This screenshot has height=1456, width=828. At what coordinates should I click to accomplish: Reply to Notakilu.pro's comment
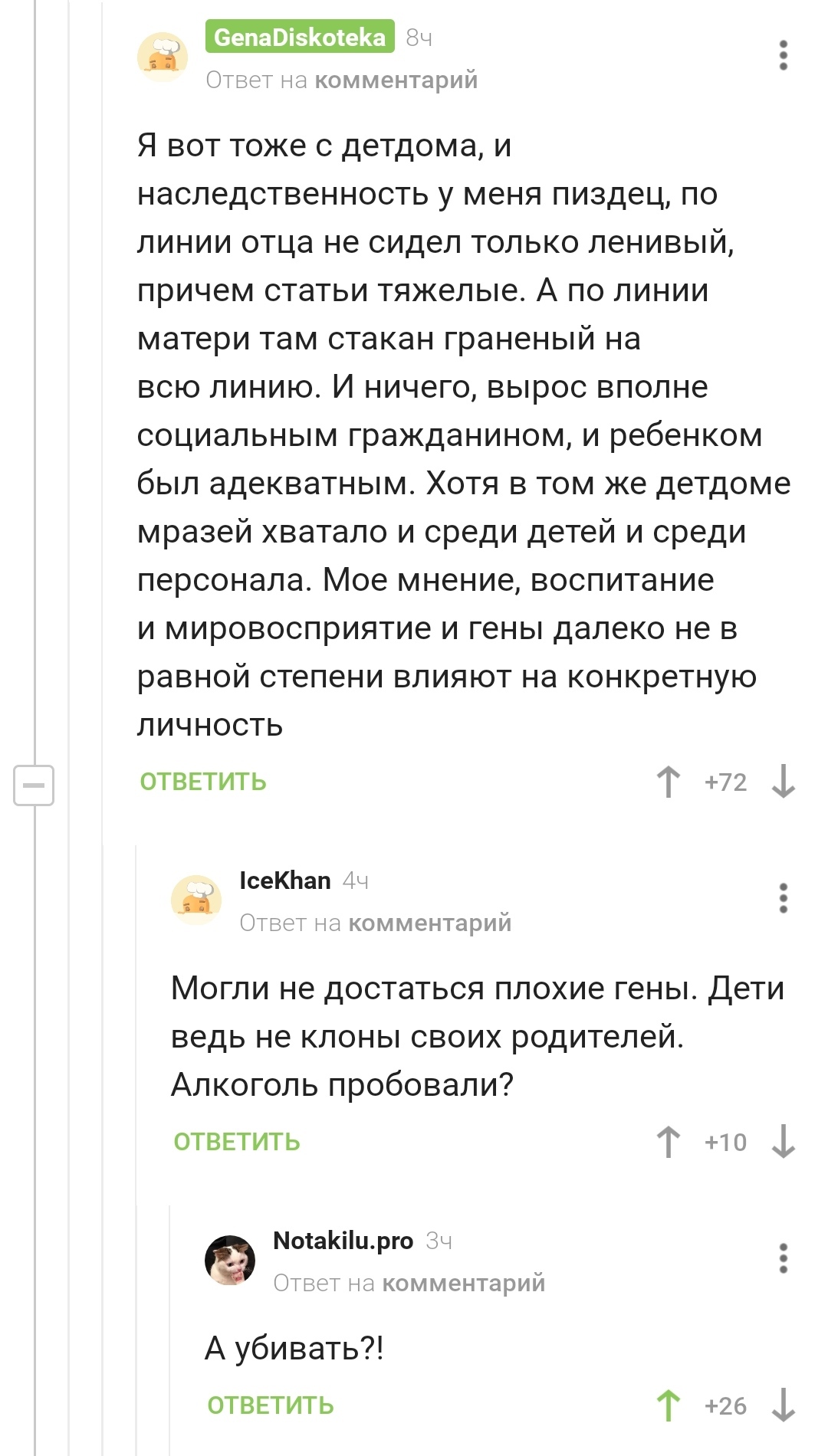271,1405
